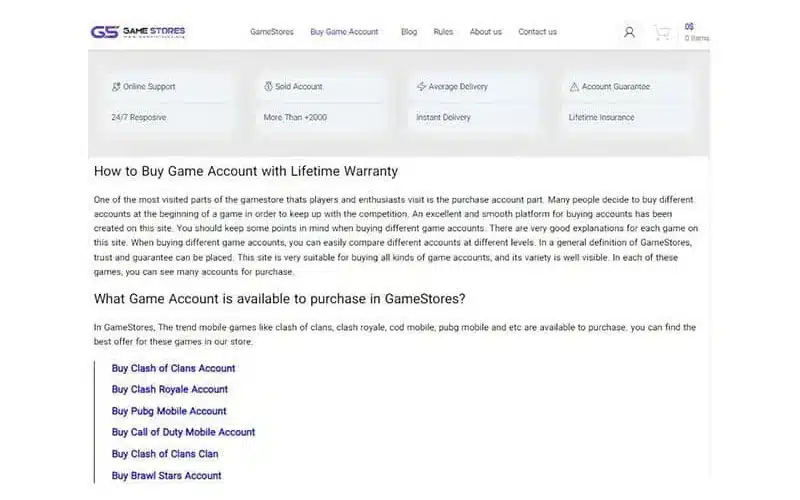Go to the Blog page
800x500 pixels.
tap(409, 32)
